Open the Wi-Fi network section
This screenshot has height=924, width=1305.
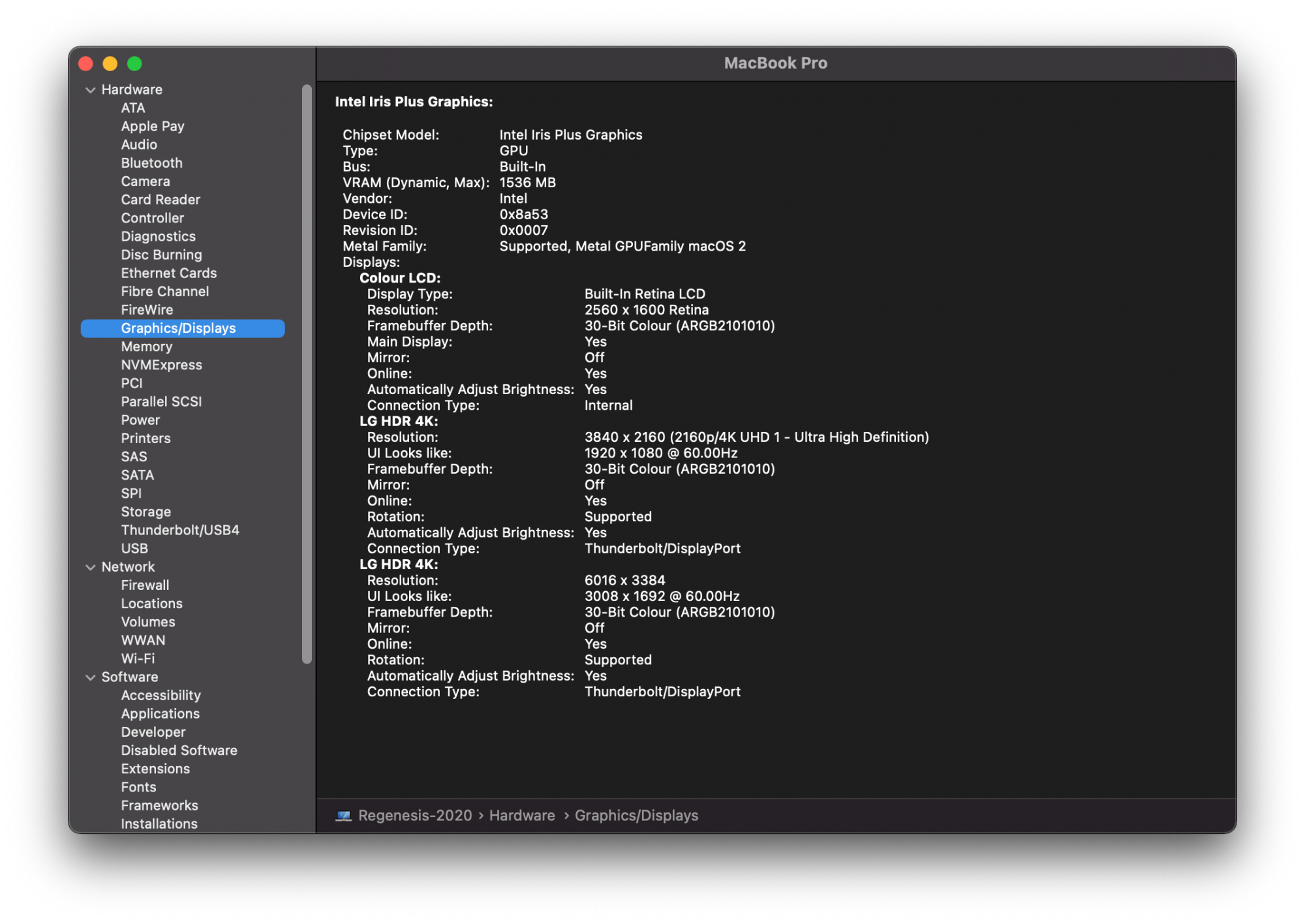point(139,658)
